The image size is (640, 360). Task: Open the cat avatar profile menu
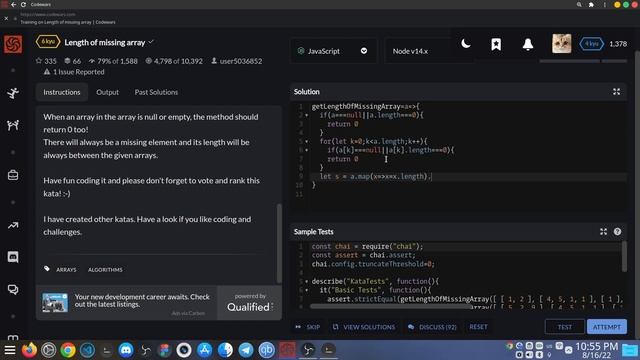pyautogui.click(x=562, y=44)
